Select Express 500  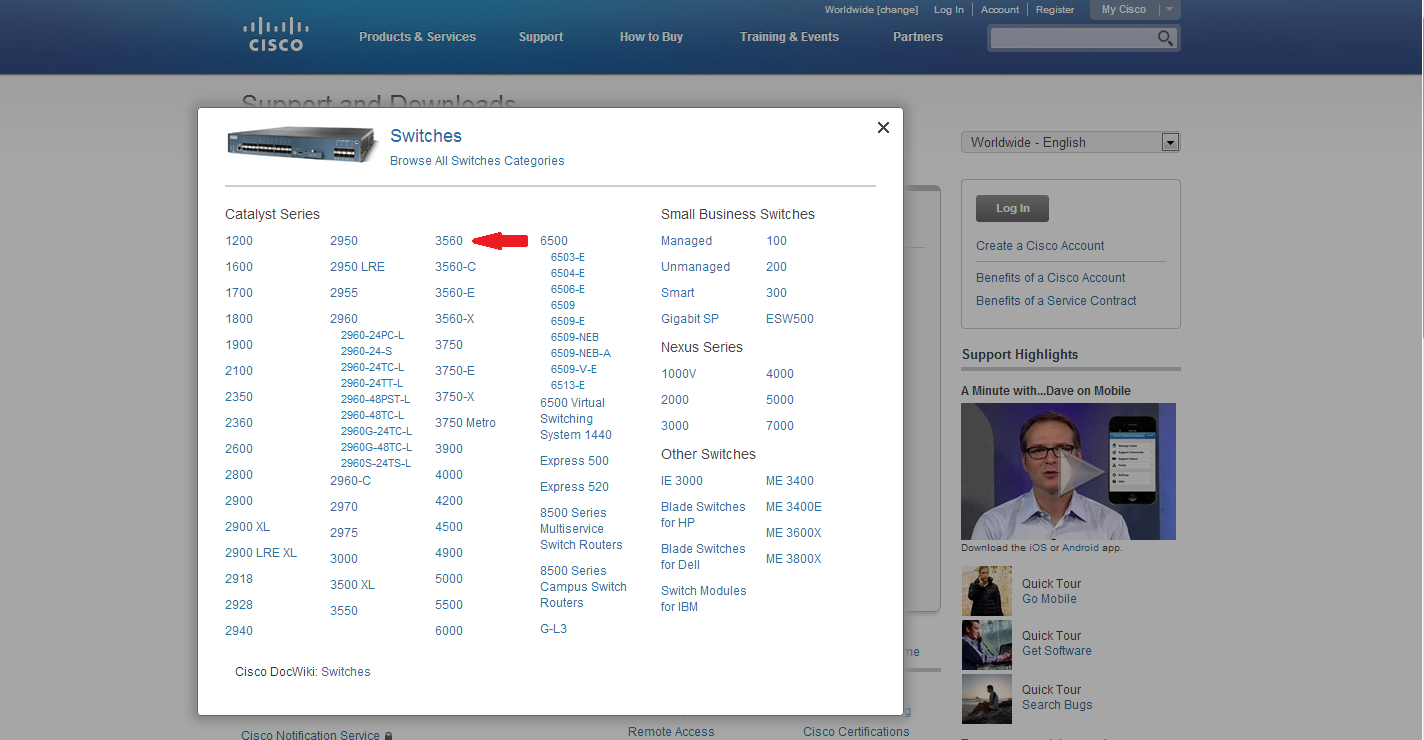pos(574,461)
